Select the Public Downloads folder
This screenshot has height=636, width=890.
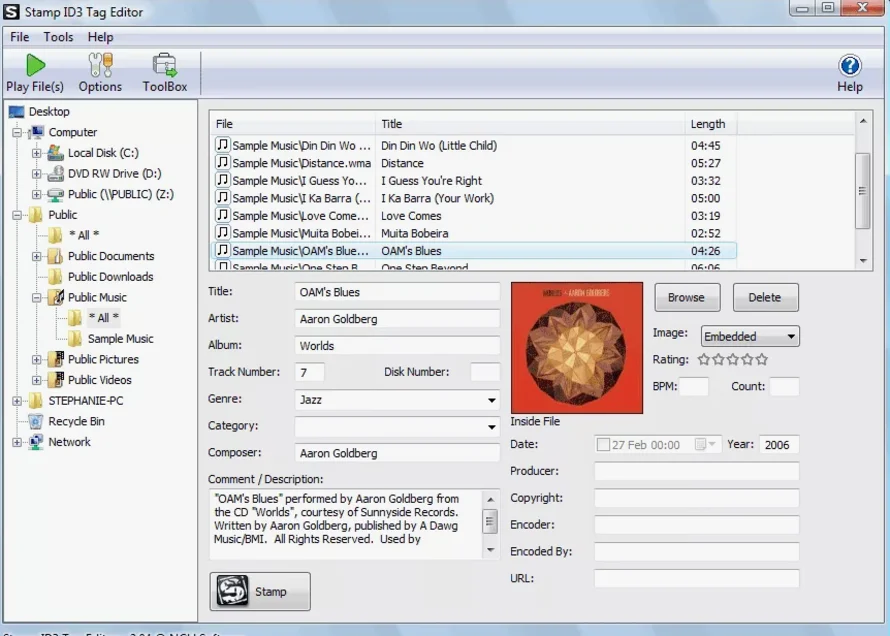111,277
